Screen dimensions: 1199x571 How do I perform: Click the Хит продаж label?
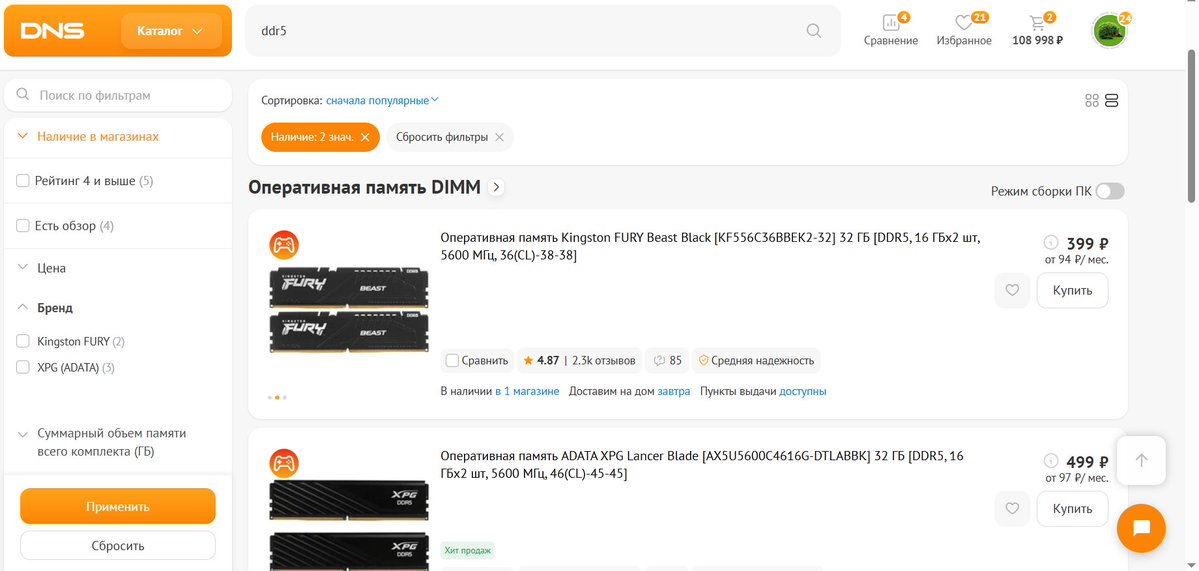pyautogui.click(x=468, y=550)
